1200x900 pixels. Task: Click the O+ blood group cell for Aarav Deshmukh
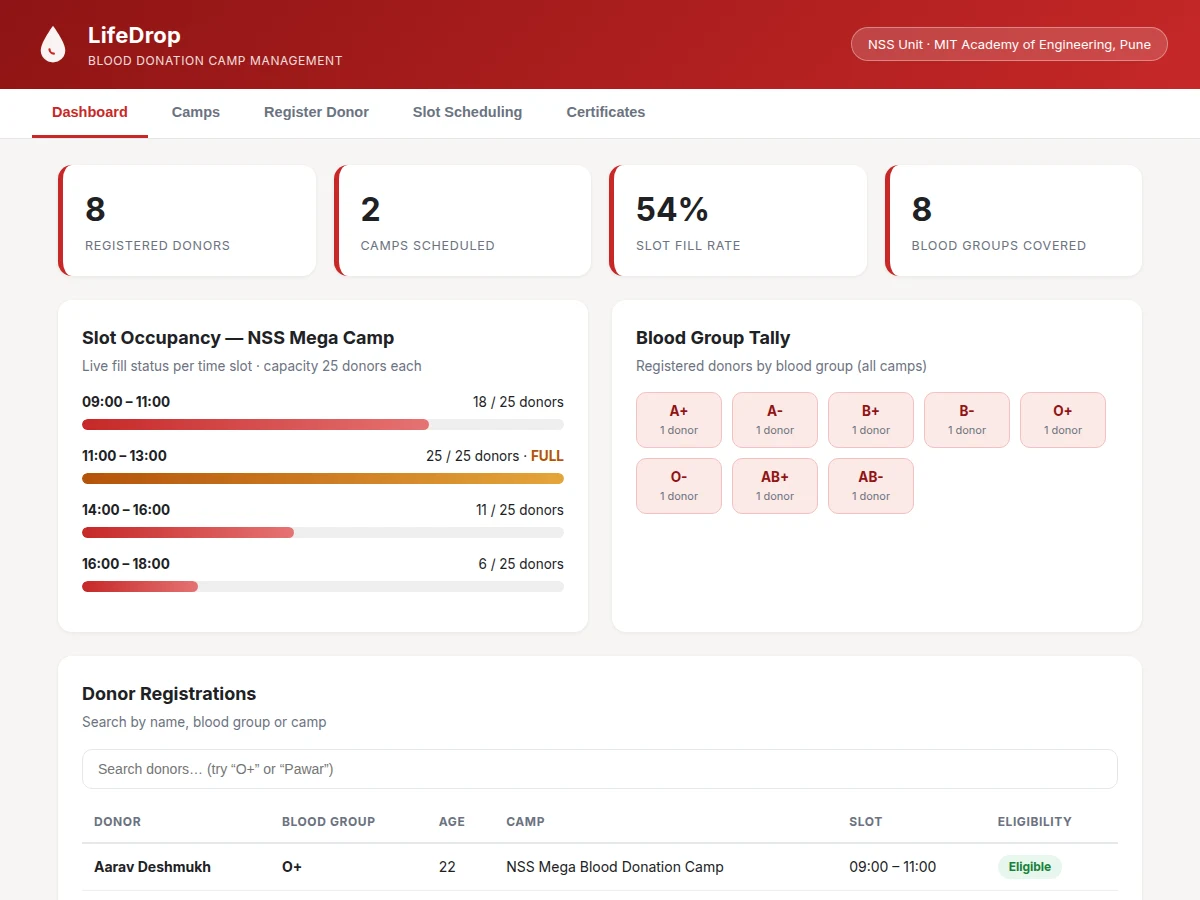tap(292, 867)
